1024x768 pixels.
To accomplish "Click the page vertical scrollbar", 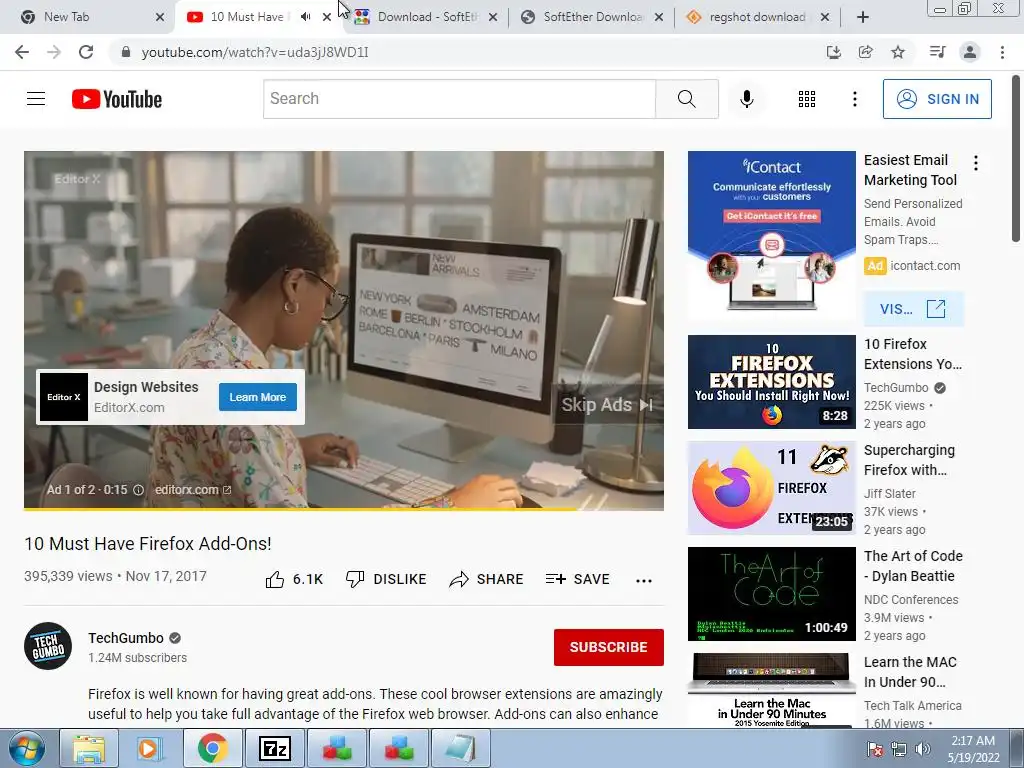I will (1016, 157).
